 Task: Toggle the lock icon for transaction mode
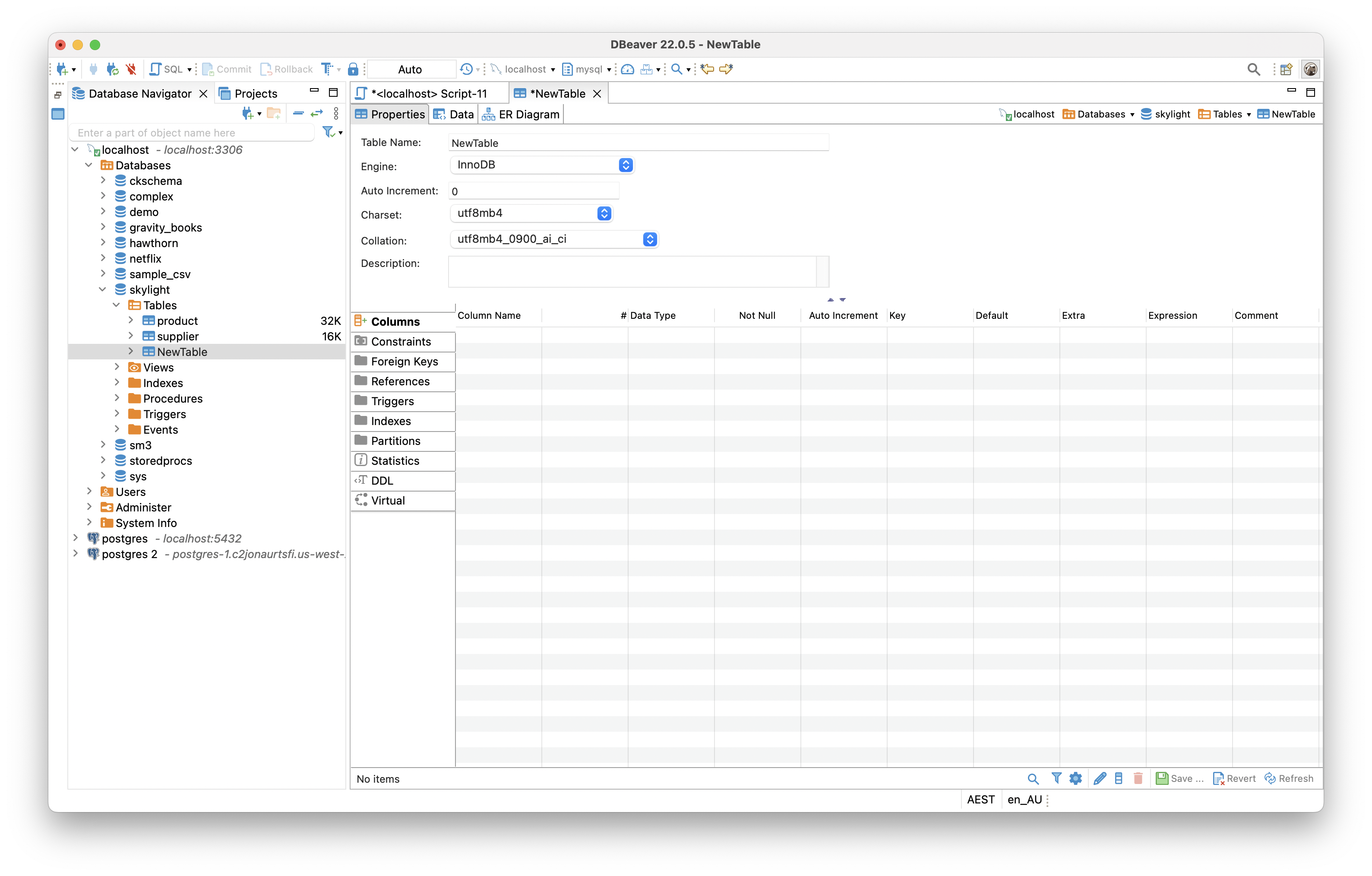[353, 69]
